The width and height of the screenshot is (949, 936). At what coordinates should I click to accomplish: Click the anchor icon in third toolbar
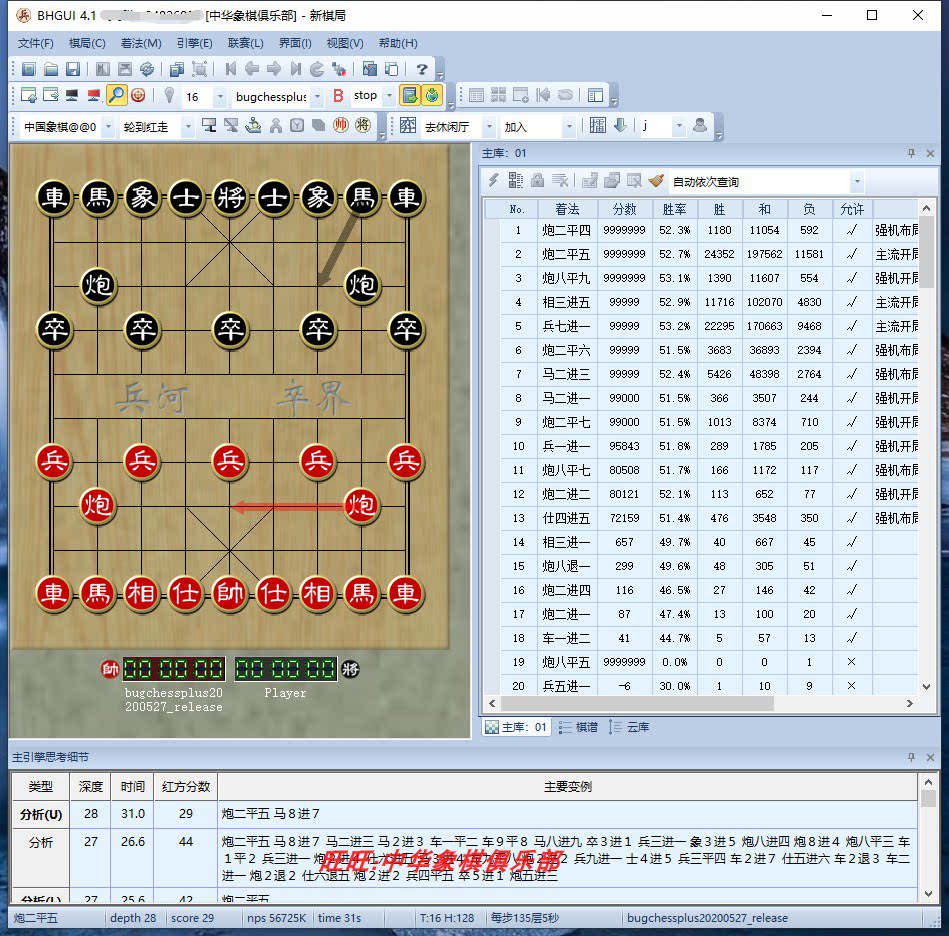[254, 125]
